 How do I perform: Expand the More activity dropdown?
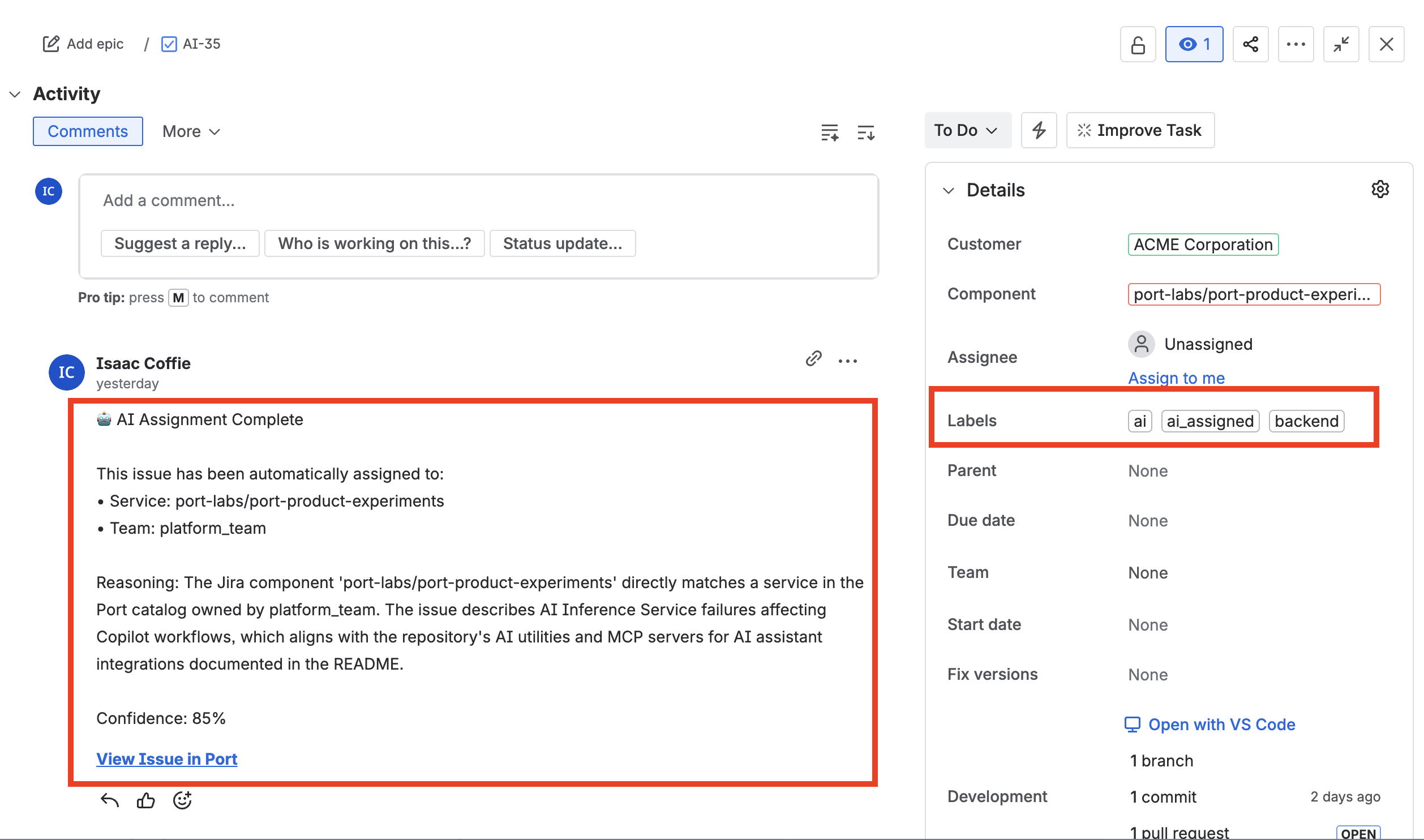point(191,131)
